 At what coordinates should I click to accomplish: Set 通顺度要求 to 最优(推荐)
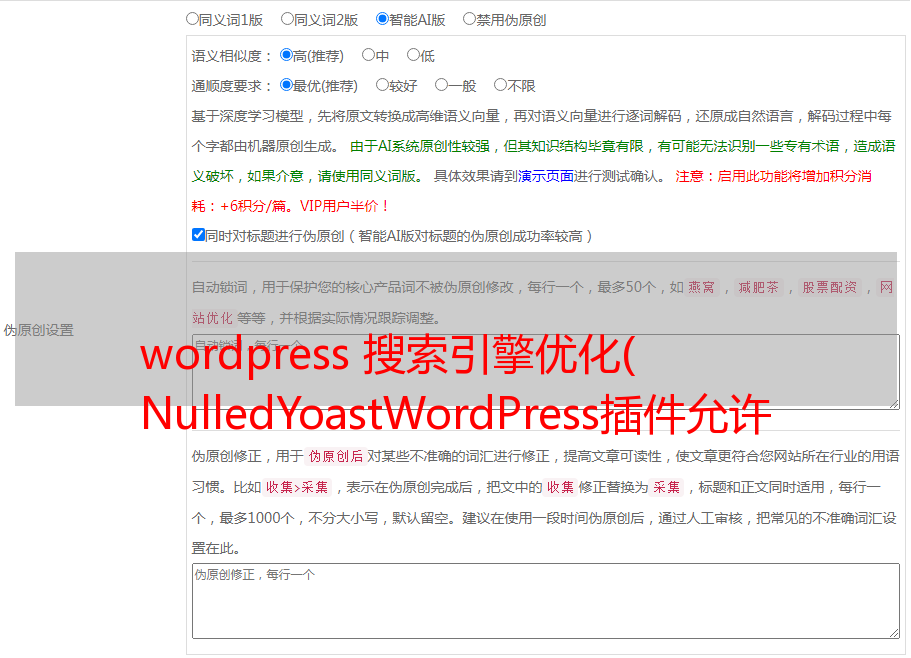coord(286,85)
